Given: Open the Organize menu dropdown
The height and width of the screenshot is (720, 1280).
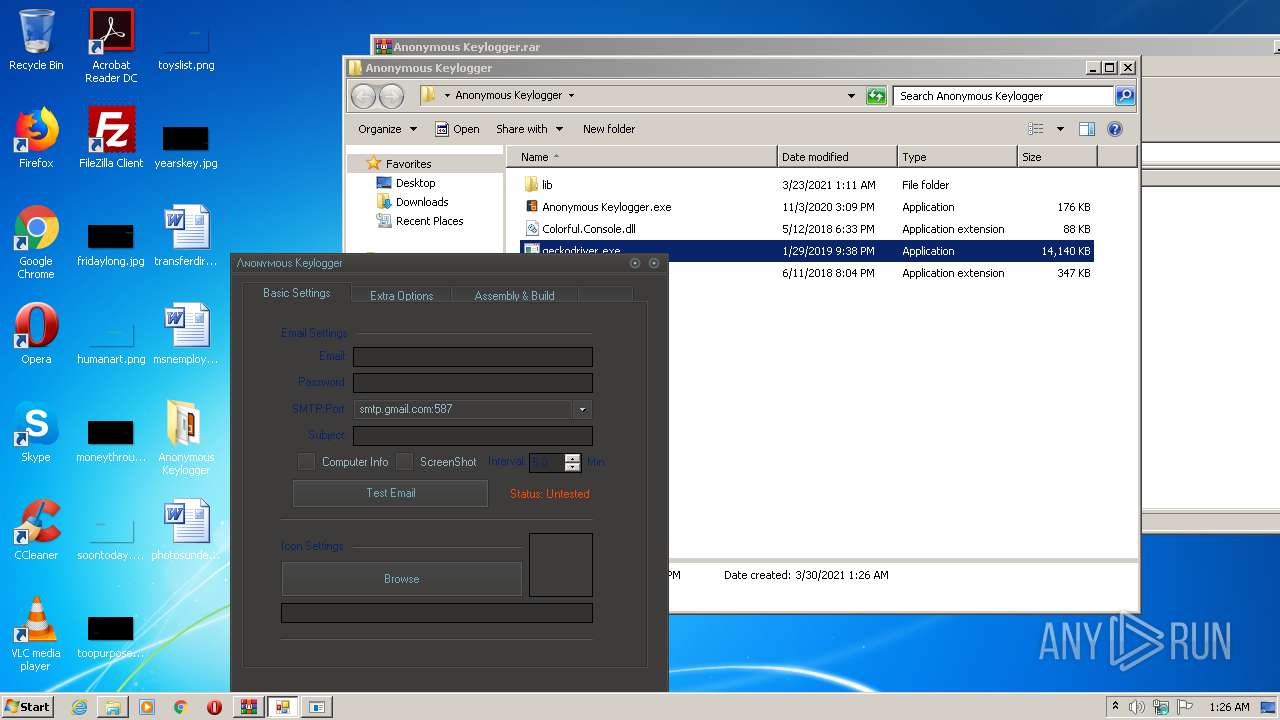Looking at the screenshot, I should [x=387, y=129].
